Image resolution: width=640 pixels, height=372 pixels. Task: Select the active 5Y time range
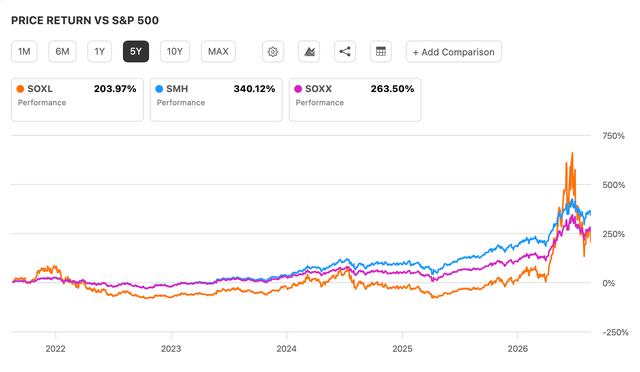[136, 52]
